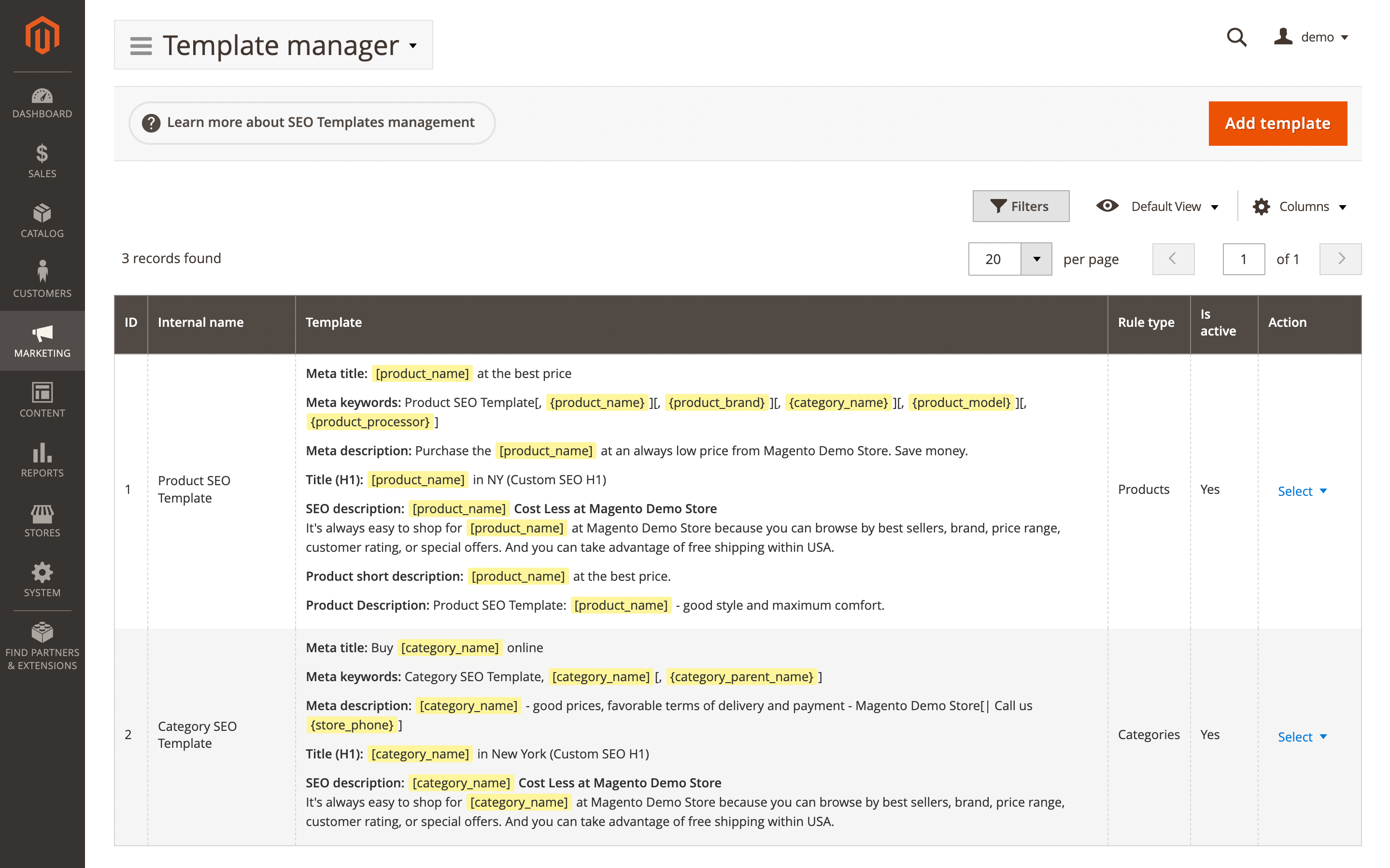Click the Add template button
Screen dimensions: 1390x868
click(1277, 124)
